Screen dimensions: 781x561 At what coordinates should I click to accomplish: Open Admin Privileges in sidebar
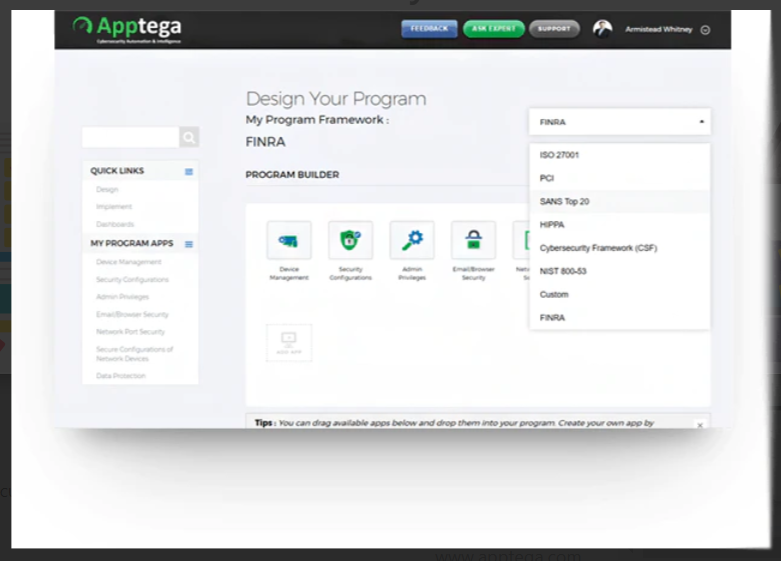click(x=123, y=296)
